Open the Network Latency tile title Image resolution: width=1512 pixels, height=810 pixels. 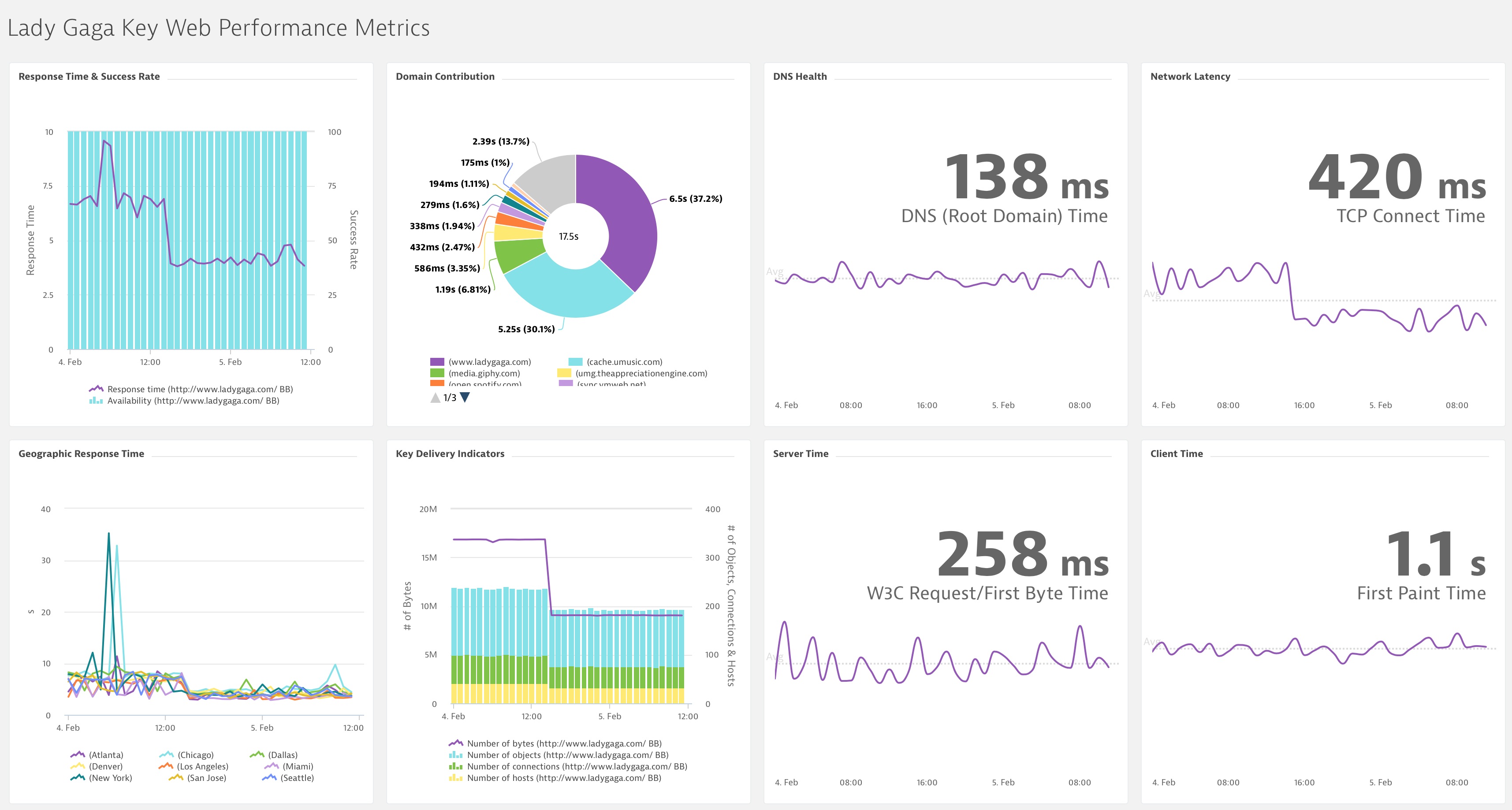pos(1190,76)
